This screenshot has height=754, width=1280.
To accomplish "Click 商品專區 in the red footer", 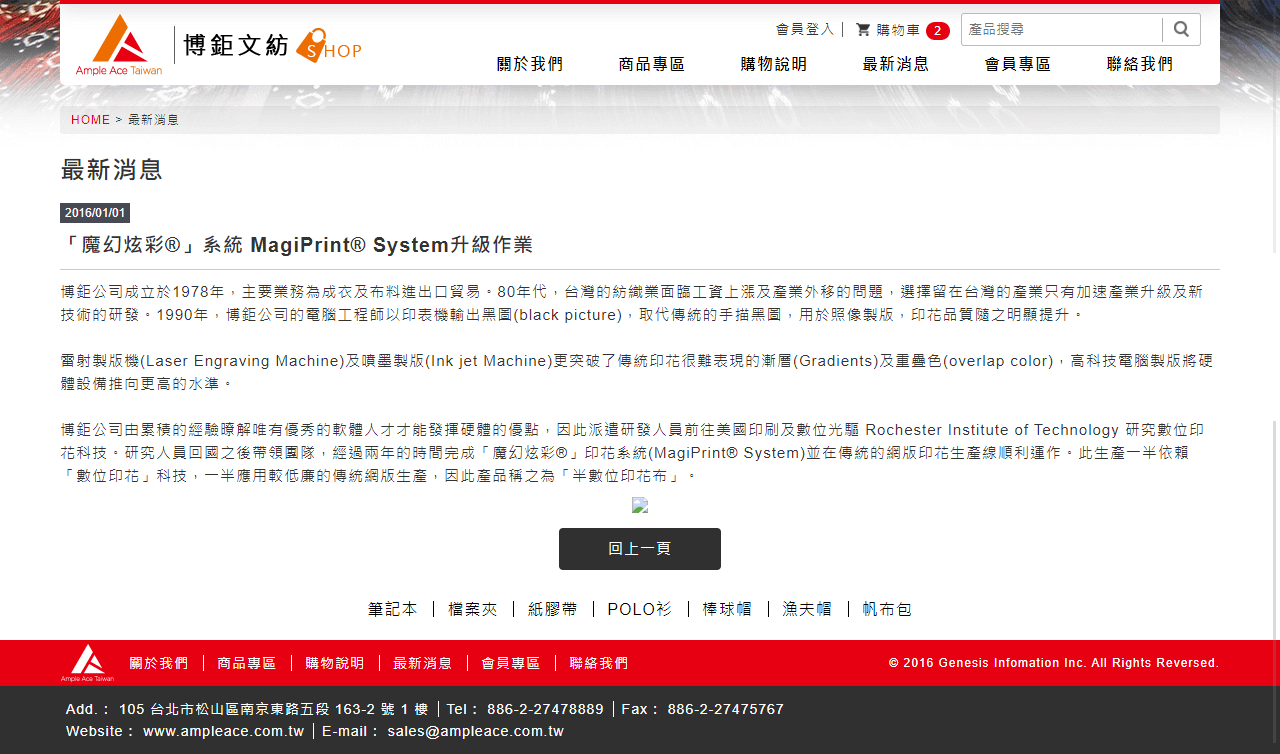I will tap(247, 663).
